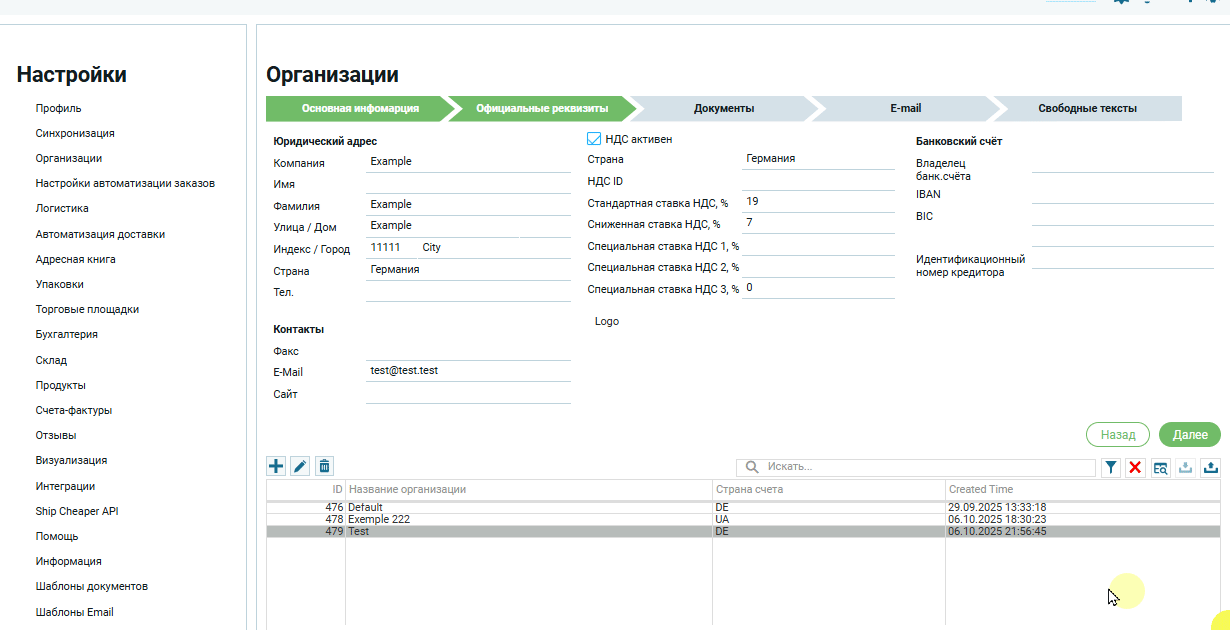Click the Искать search field
Screen dimensions: 1230x630
point(925,467)
